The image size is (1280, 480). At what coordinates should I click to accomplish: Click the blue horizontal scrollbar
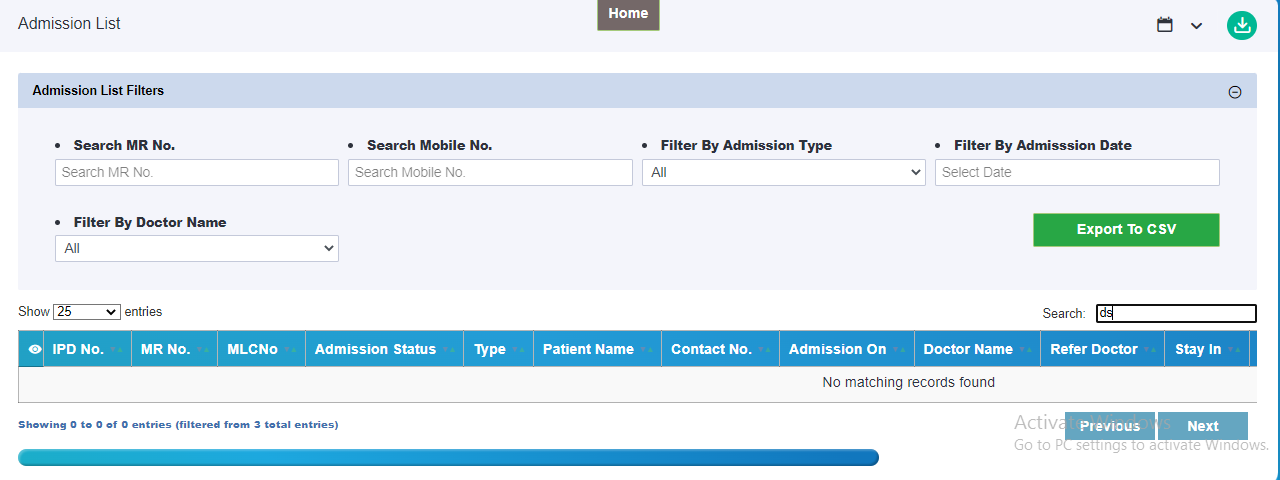pos(448,457)
